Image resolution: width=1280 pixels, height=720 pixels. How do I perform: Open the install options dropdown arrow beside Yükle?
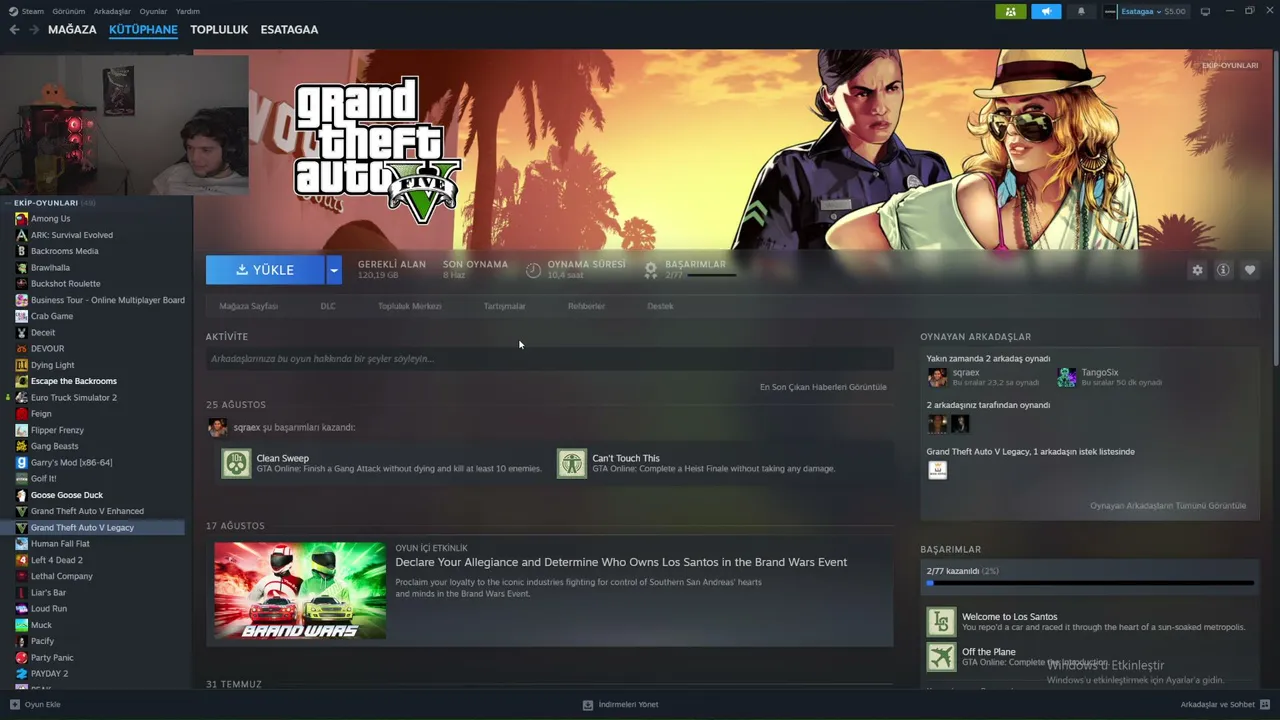tap(334, 270)
